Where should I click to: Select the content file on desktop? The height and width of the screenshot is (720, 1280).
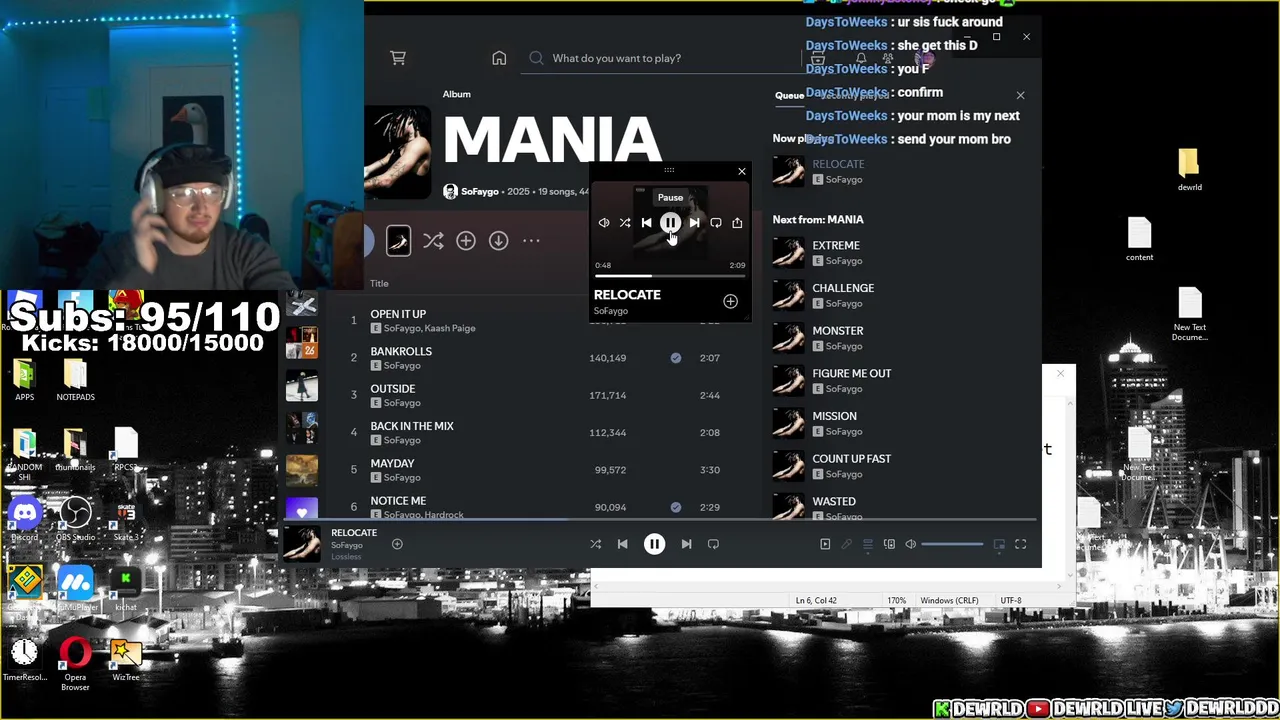coord(1139,239)
